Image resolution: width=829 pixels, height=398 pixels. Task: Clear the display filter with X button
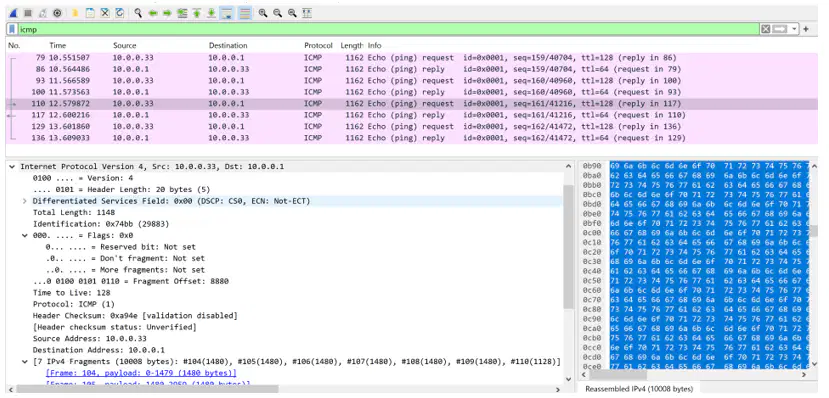point(765,29)
